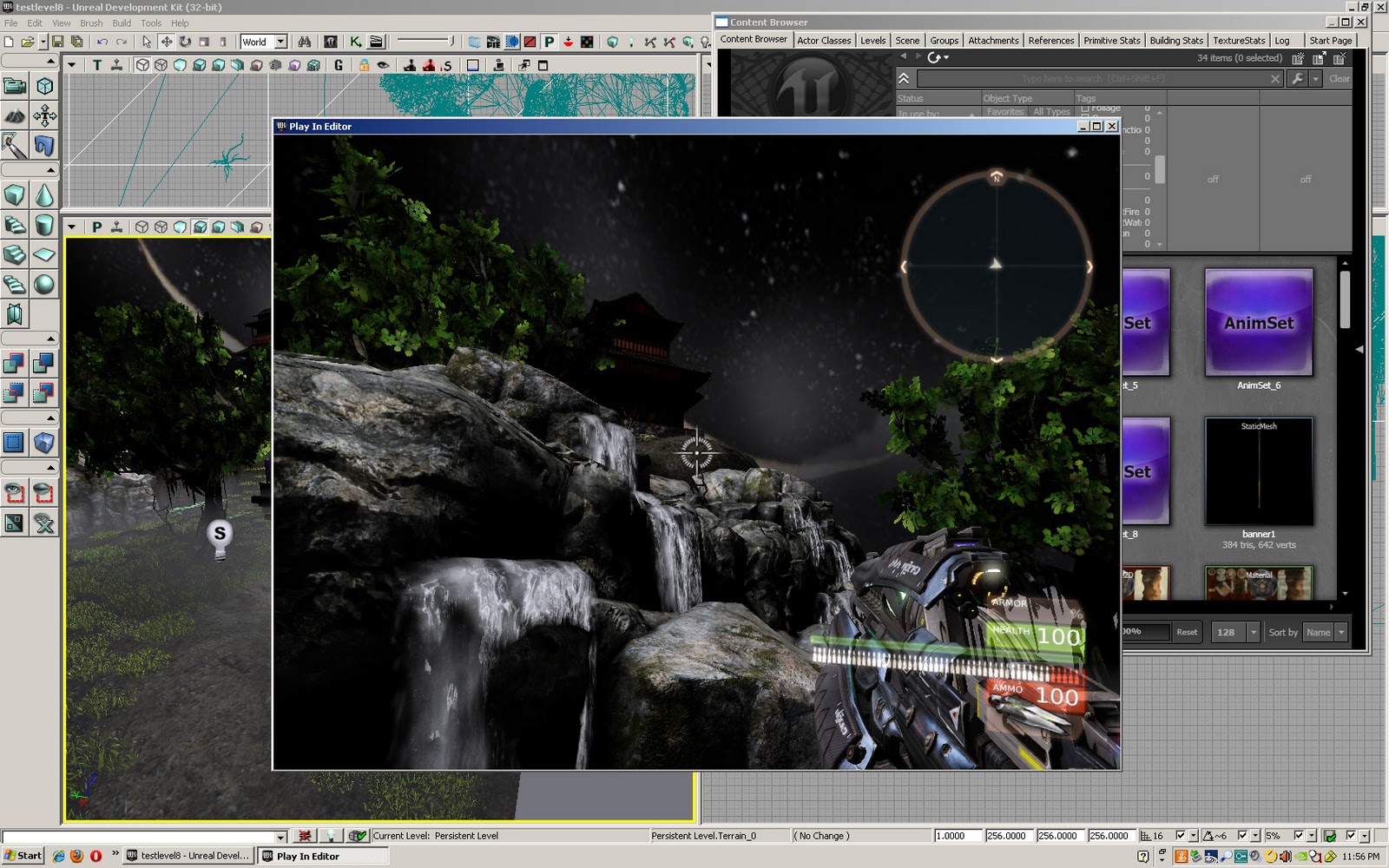Click the Open file folder icon
Viewport: 1389px width, 868px height.
point(28,42)
